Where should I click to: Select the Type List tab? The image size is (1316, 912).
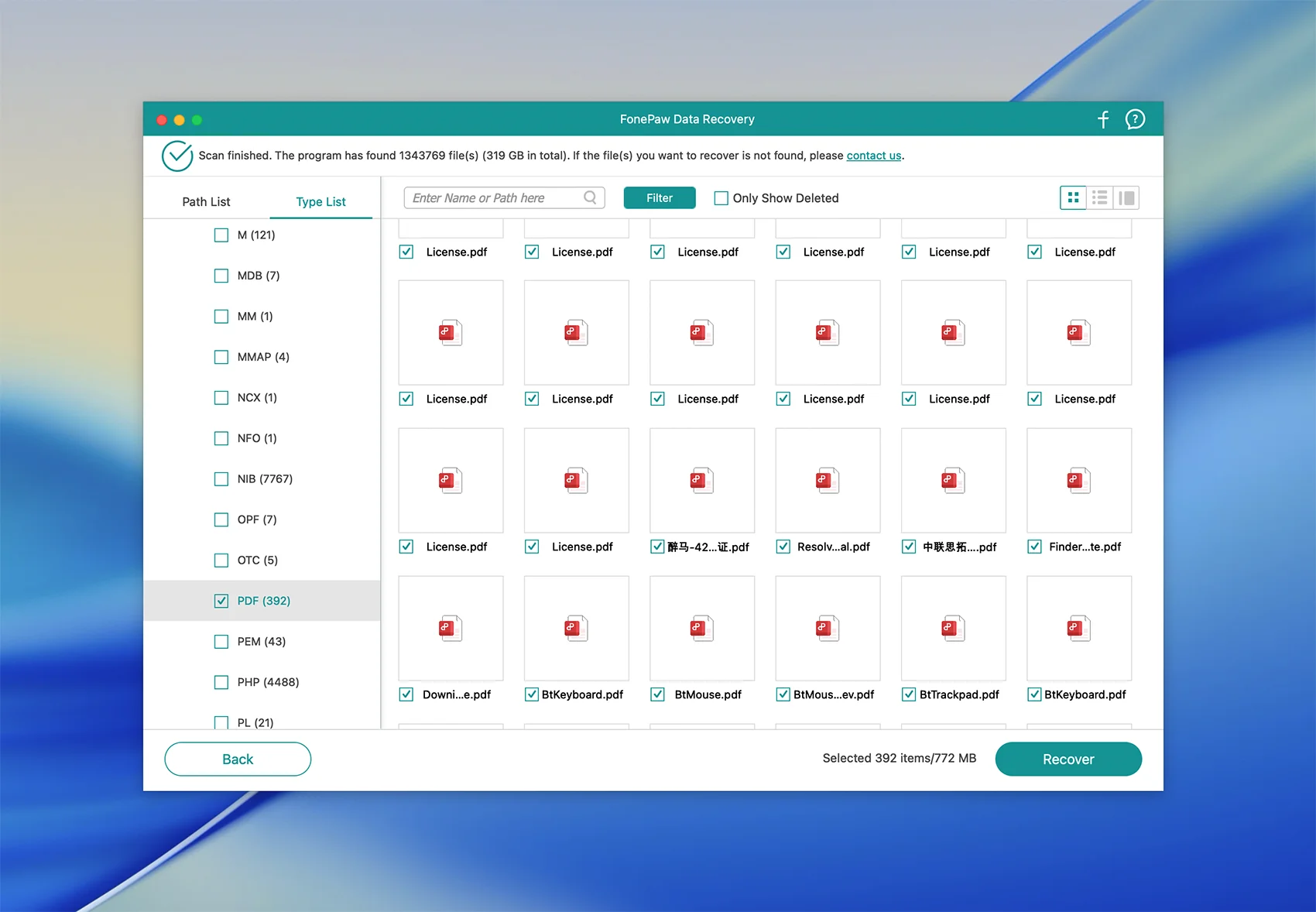pos(320,201)
